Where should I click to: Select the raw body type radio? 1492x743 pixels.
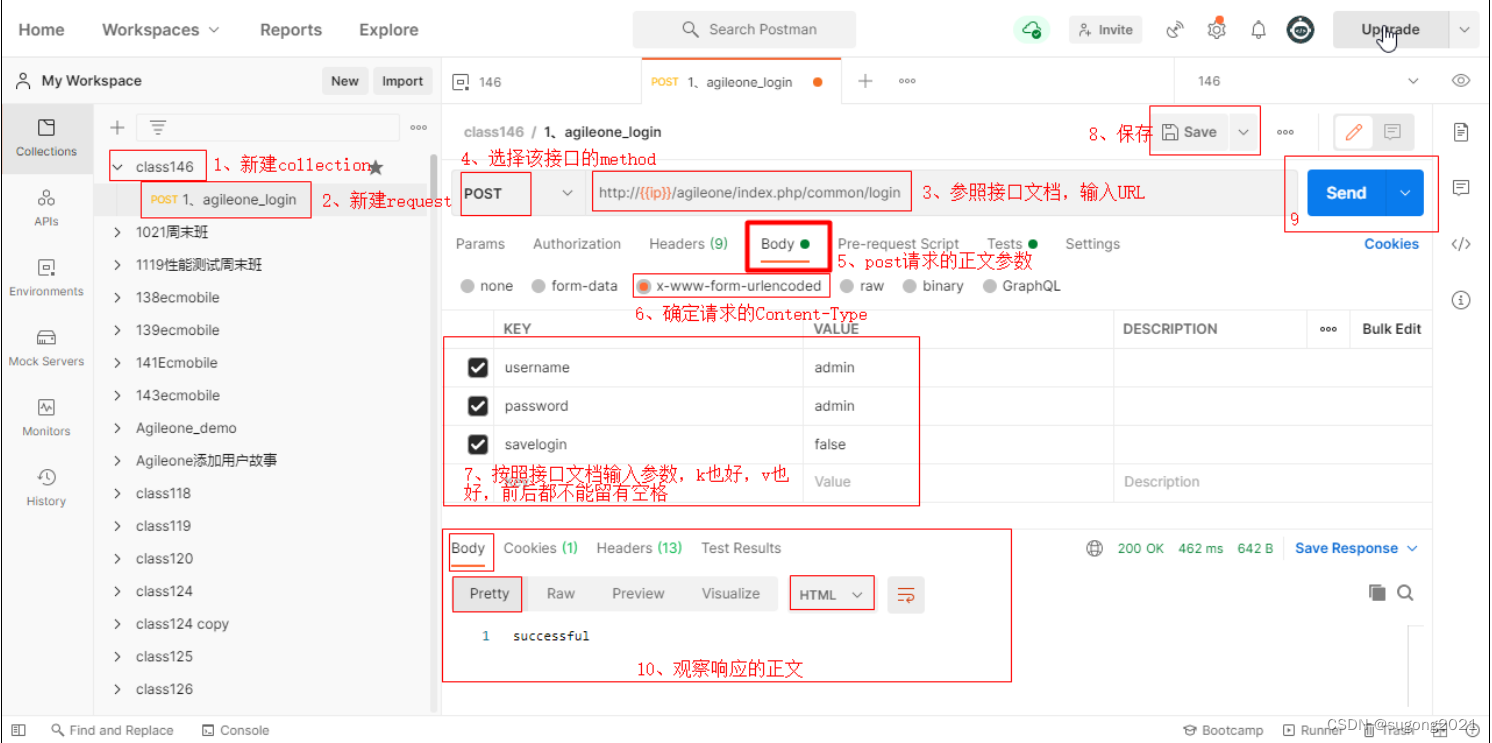[x=848, y=286]
